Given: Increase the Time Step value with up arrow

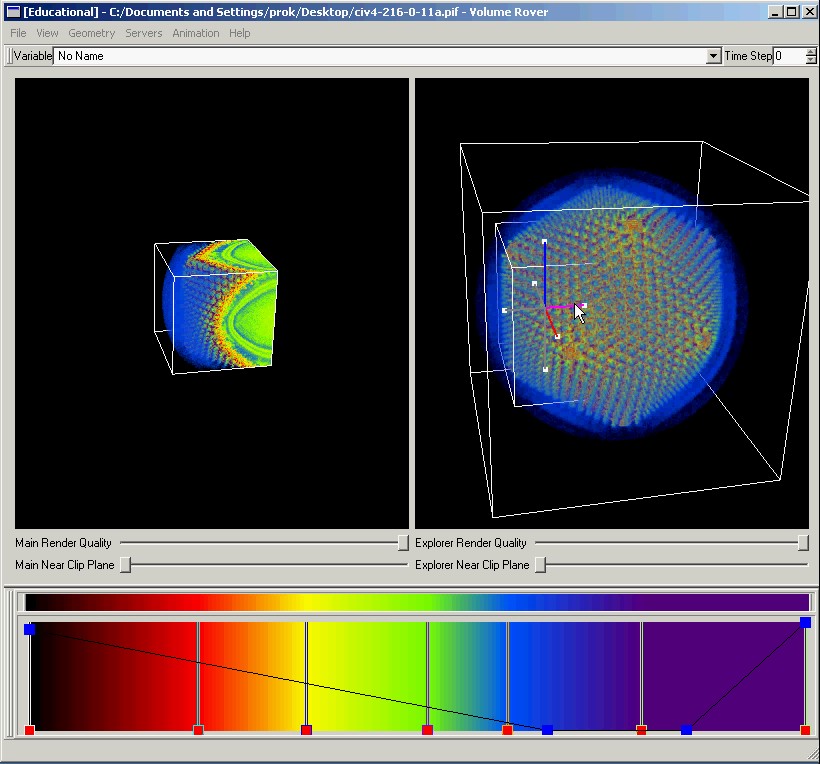Looking at the screenshot, I should click(x=811, y=52).
